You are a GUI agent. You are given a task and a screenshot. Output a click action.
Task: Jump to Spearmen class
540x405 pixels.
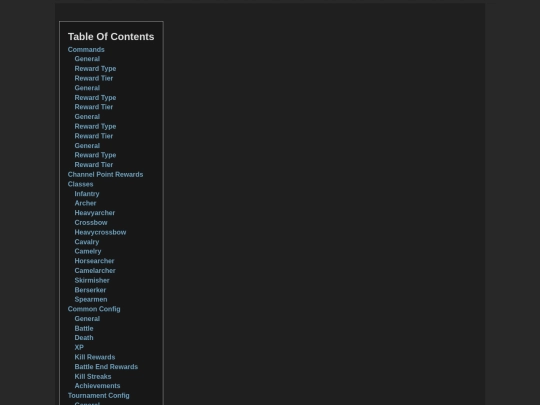[91, 300]
